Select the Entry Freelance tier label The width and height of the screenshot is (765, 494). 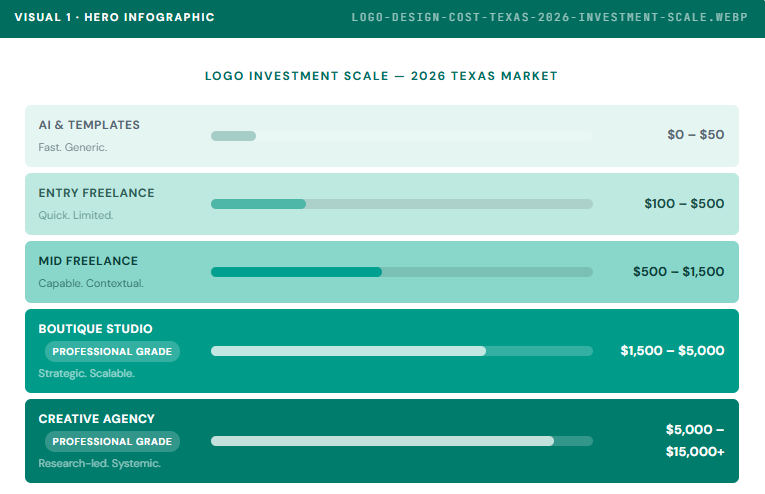click(x=96, y=193)
